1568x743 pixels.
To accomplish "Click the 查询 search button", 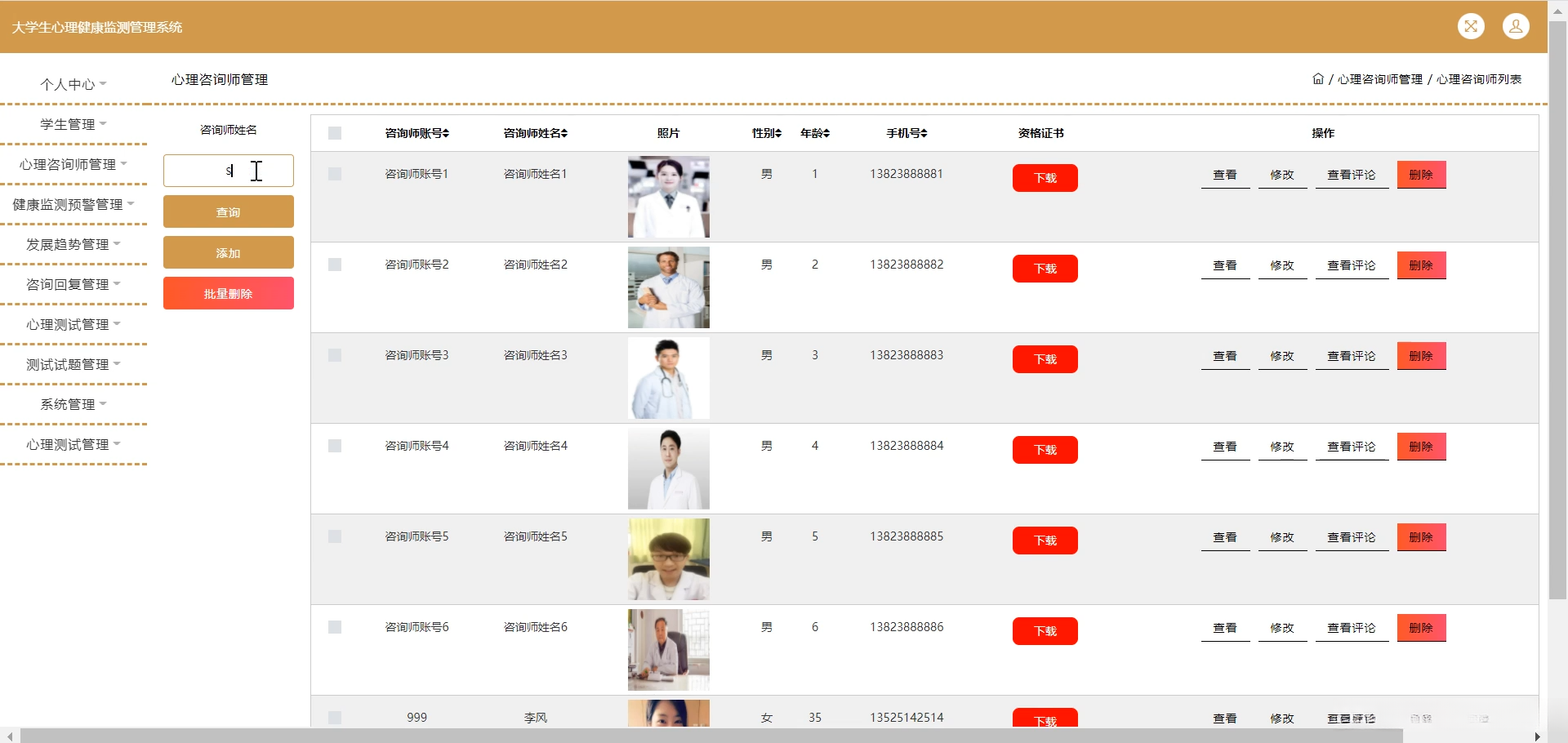I will pyautogui.click(x=229, y=211).
